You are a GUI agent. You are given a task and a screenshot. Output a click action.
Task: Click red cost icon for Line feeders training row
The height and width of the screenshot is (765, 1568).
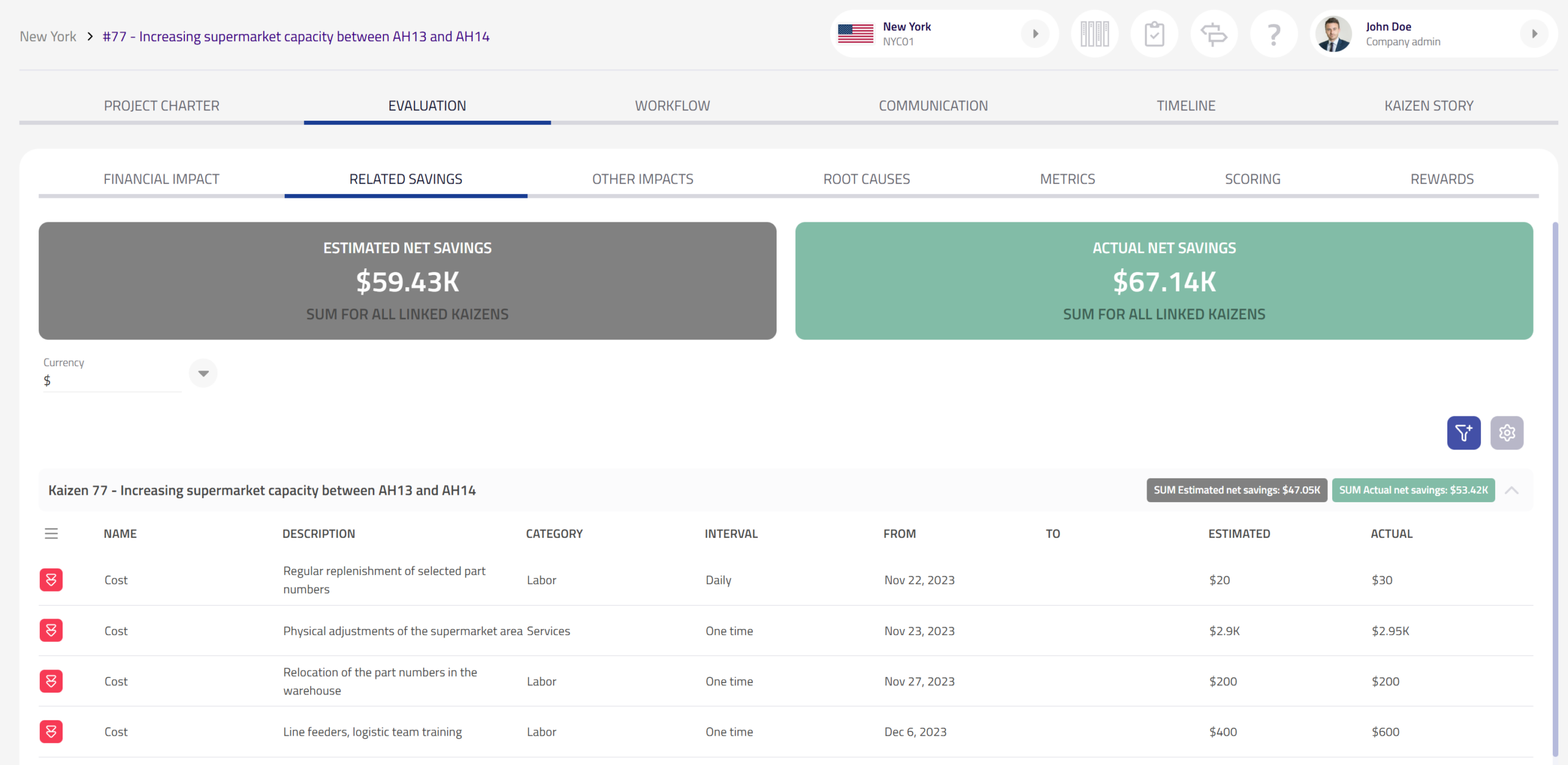51,731
